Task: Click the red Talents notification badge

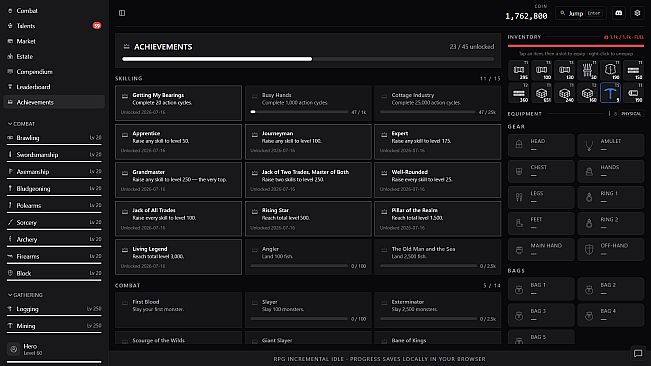Action: (x=97, y=26)
